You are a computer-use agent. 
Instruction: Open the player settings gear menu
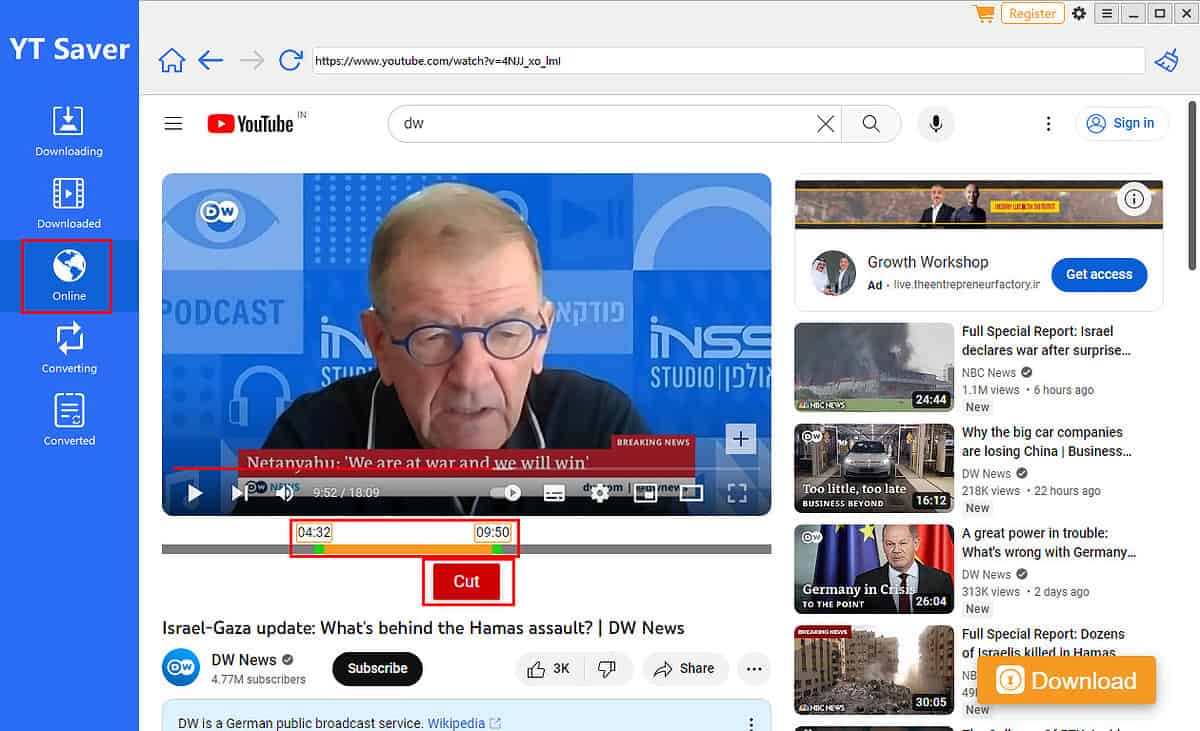pos(598,492)
